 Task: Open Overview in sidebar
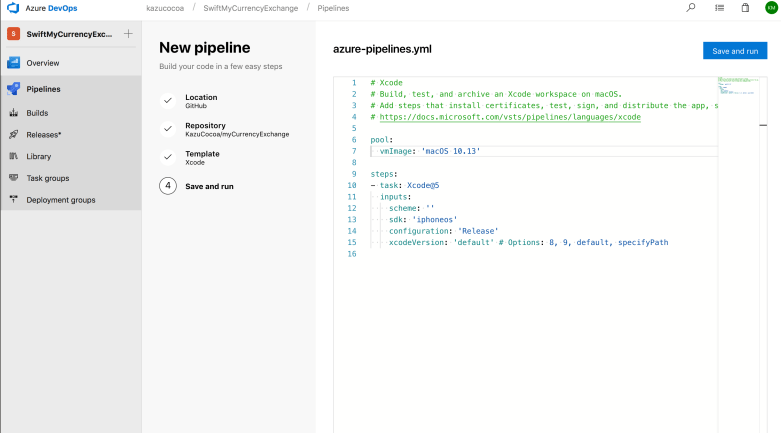click(43, 63)
